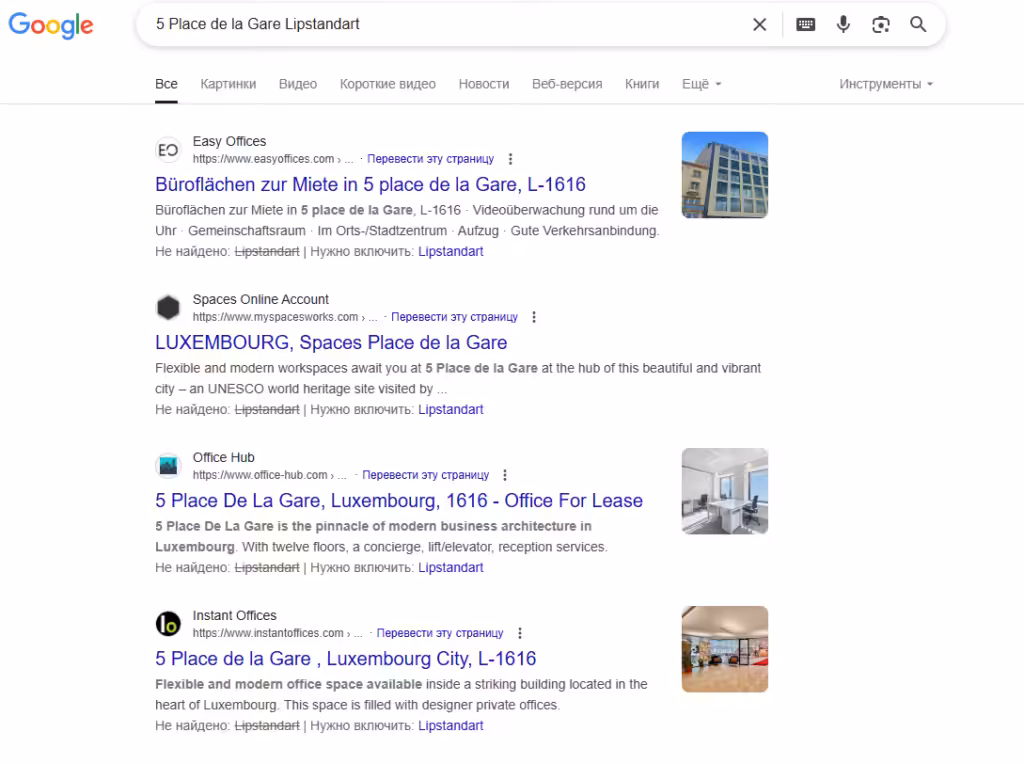Switch to the Новости tab

pos(483,84)
